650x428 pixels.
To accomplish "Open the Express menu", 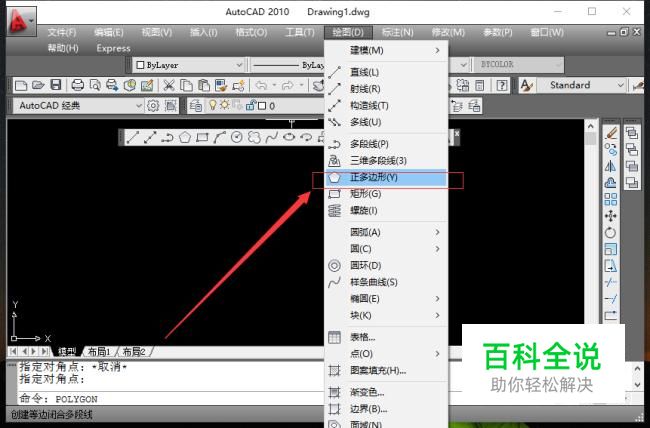I will point(114,49).
